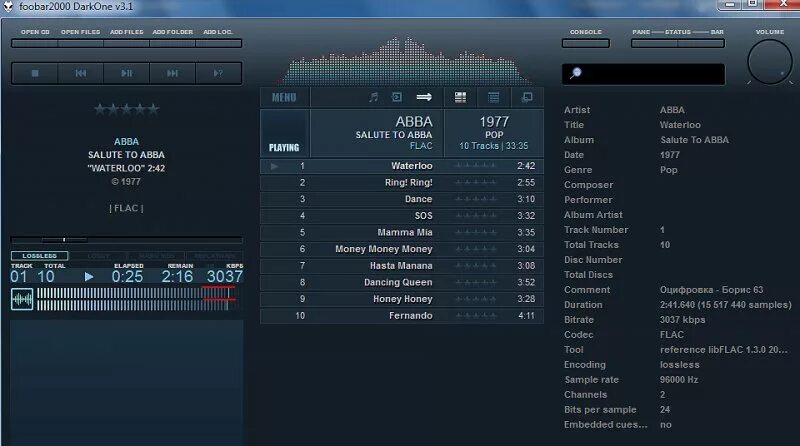Image resolution: width=800 pixels, height=446 pixels.
Task: Select track 5 Mamma Mia
Action: [x=402, y=232]
